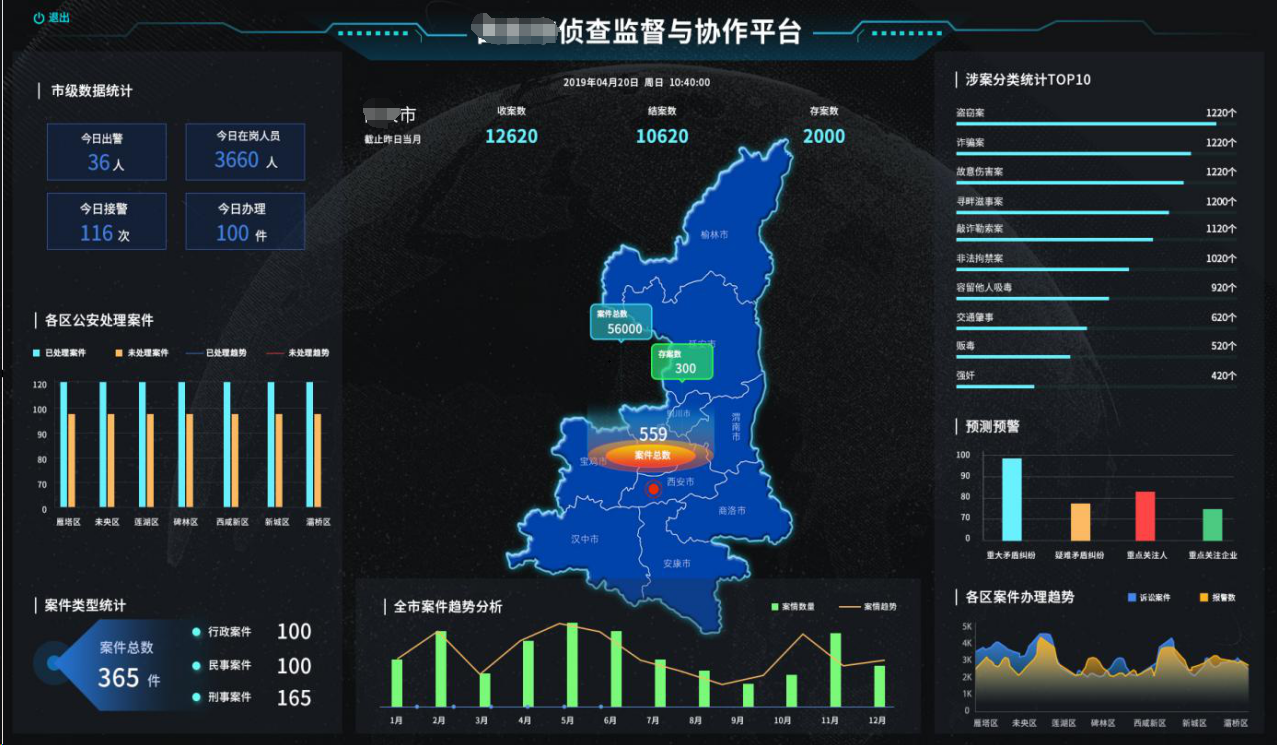This screenshot has width=1277, height=745.
Task: Open the 今日出警 36人 card
Action: (106, 152)
